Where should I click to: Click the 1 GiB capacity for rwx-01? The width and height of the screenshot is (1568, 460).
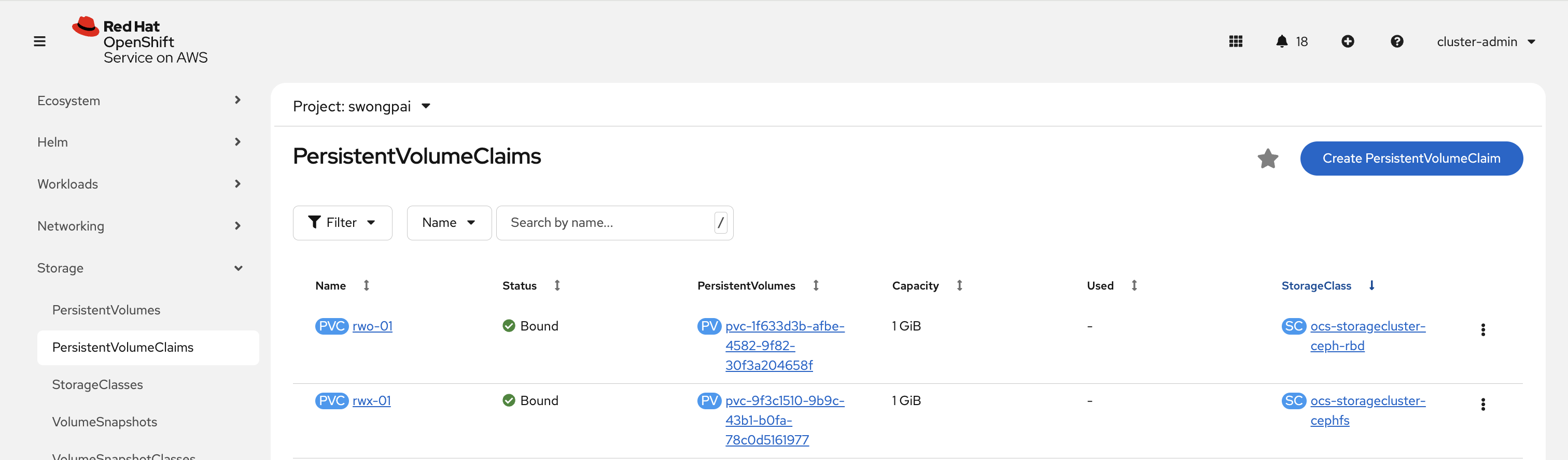point(906,401)
